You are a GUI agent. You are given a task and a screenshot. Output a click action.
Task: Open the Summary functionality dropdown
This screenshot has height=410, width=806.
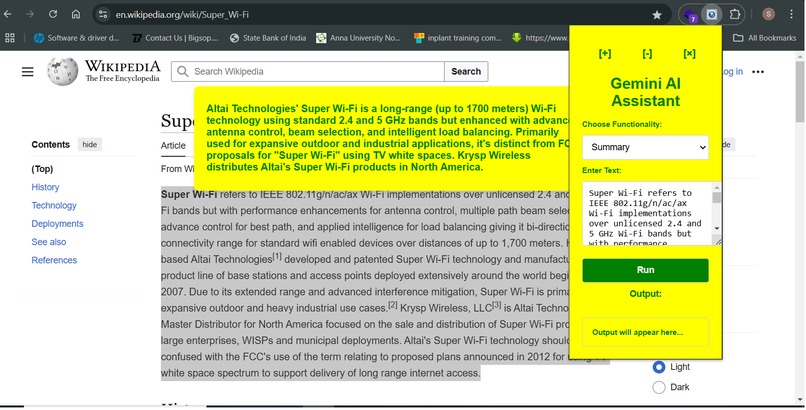(x=646, y=147)
